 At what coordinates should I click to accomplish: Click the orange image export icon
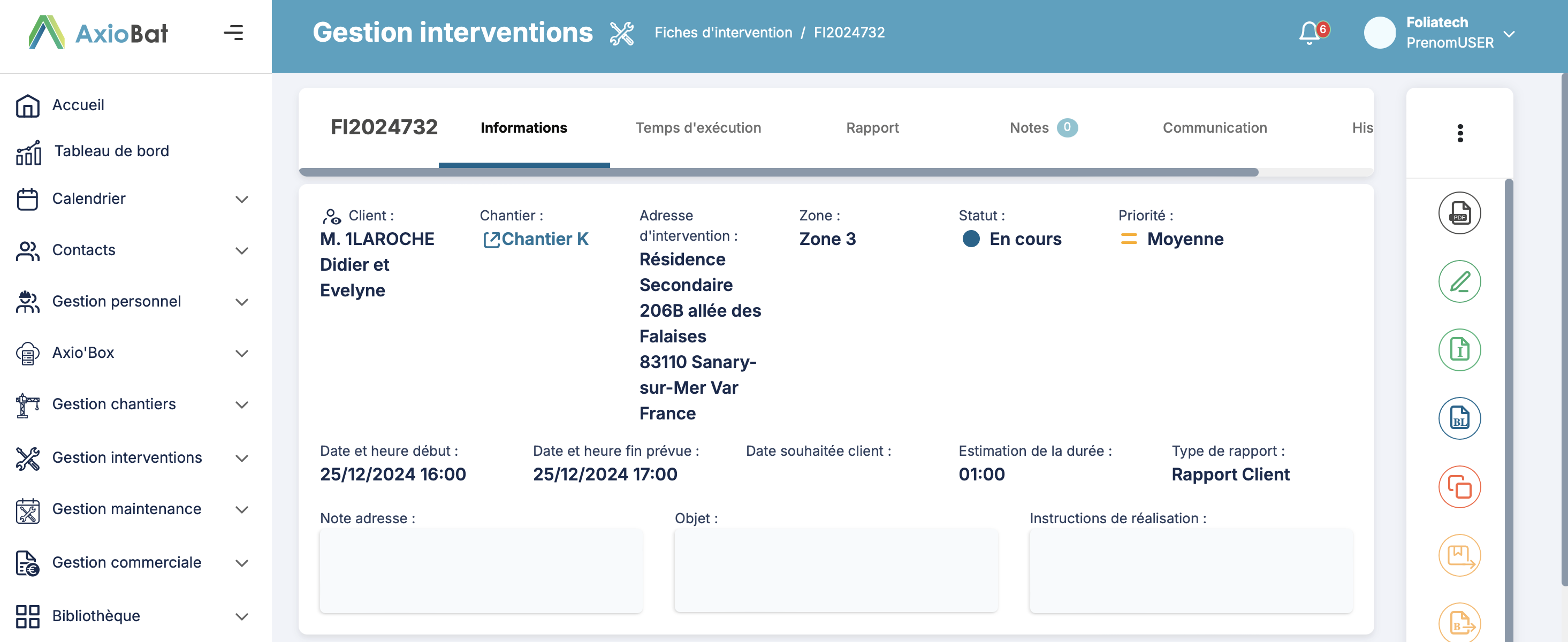tap(1459, 555)
